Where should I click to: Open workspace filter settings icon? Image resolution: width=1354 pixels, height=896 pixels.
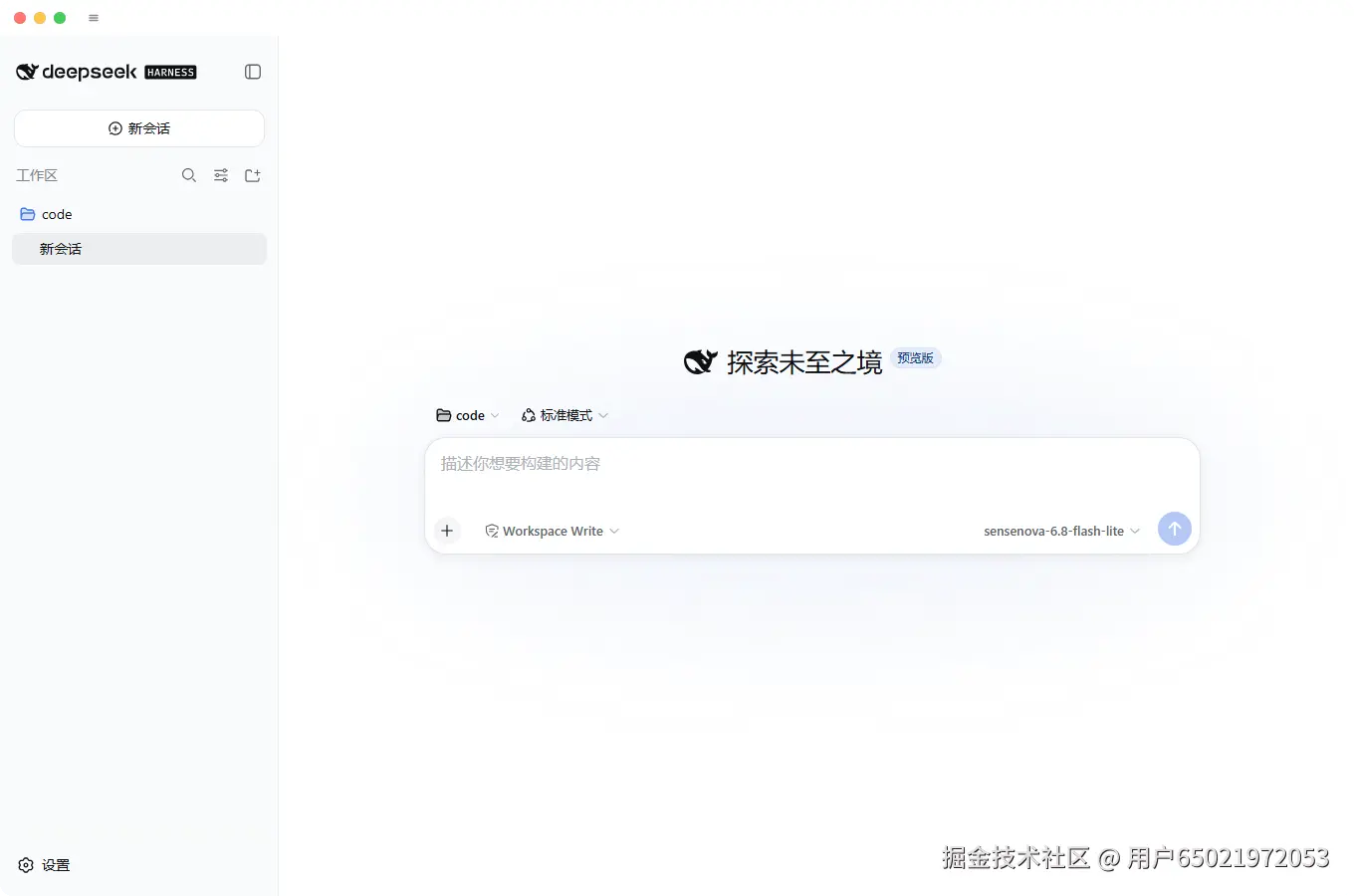(x=221, y=175)
